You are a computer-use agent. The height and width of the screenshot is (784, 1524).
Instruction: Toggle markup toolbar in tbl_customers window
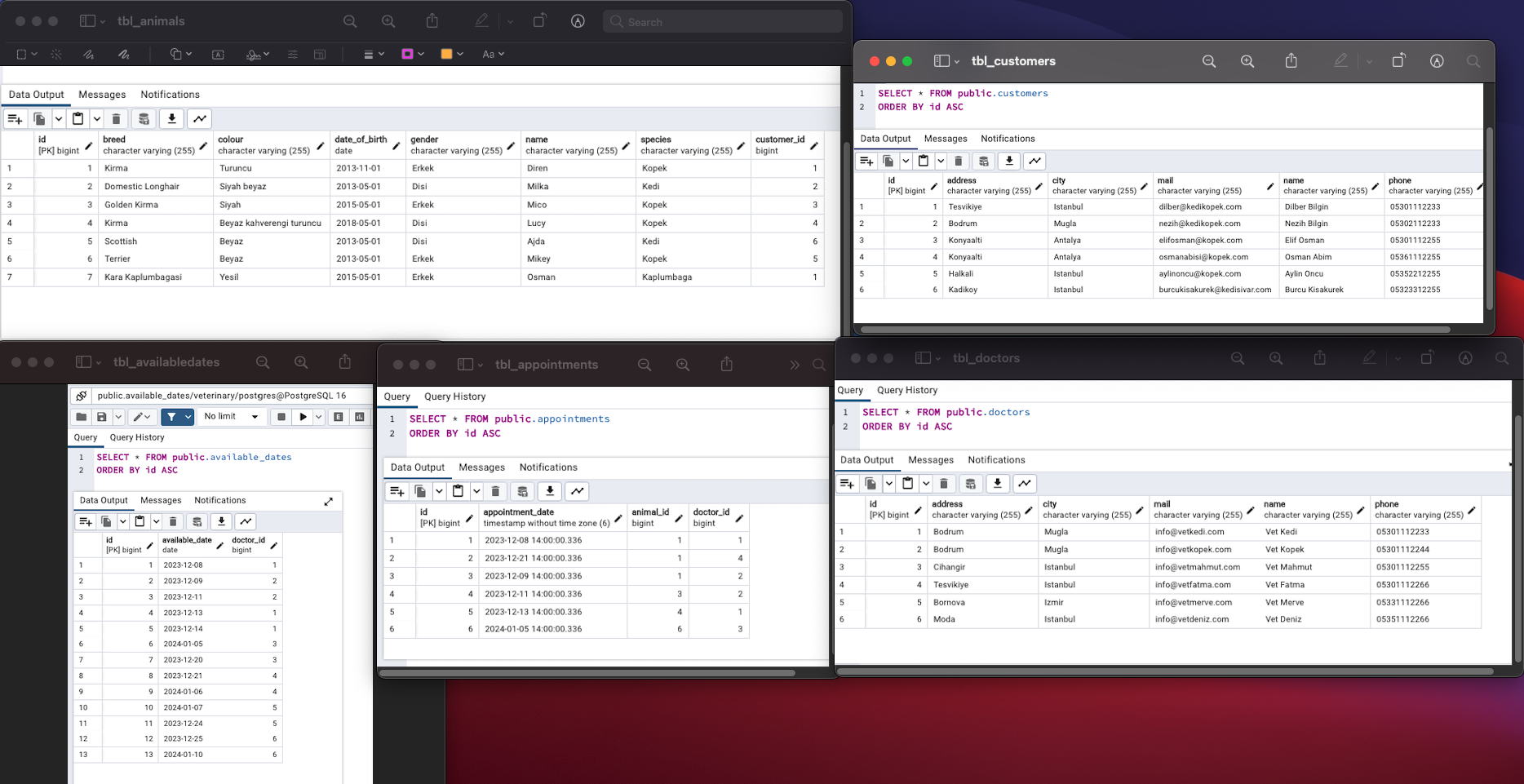[1437, 61]
